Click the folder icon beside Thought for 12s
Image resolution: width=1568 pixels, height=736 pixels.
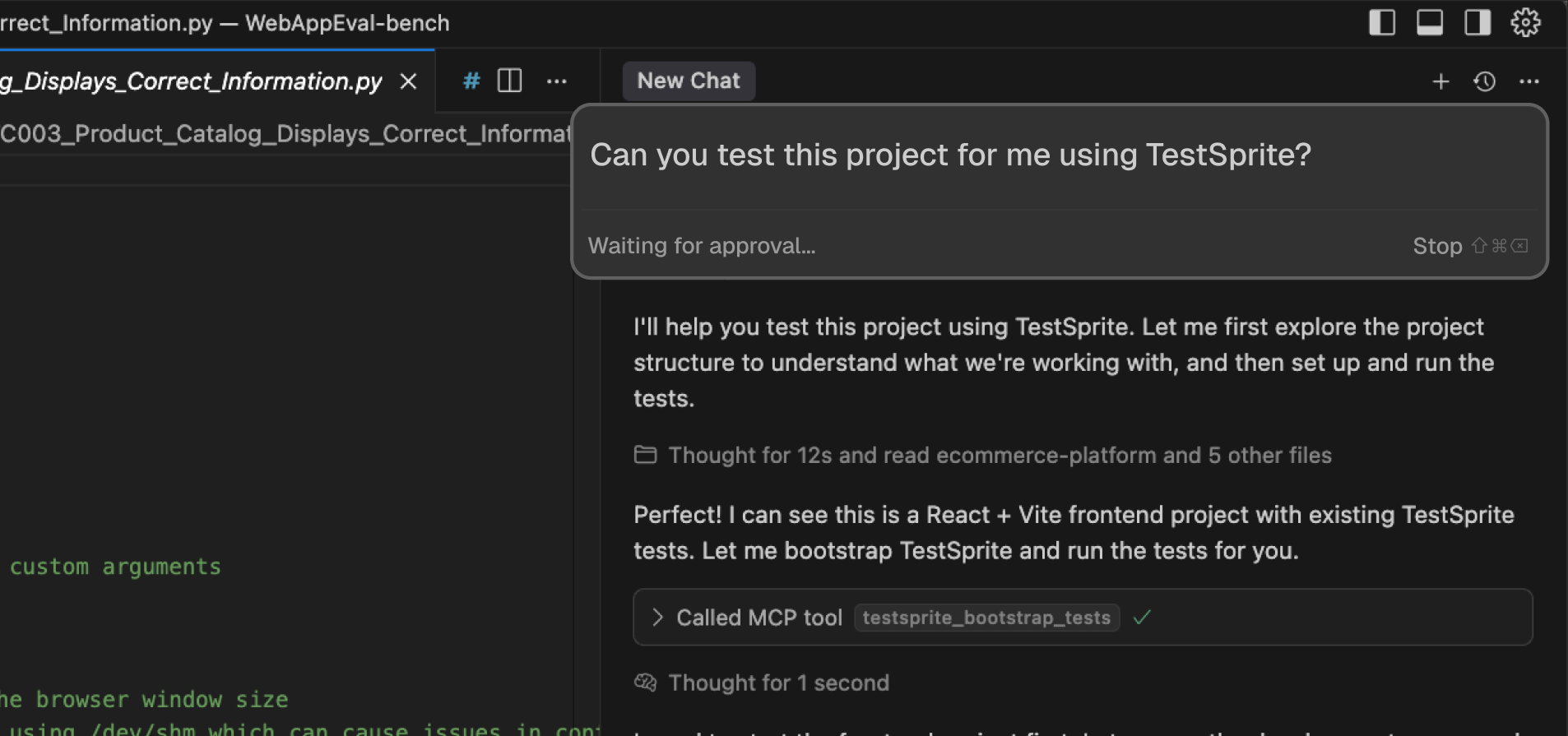click(646, 454)
